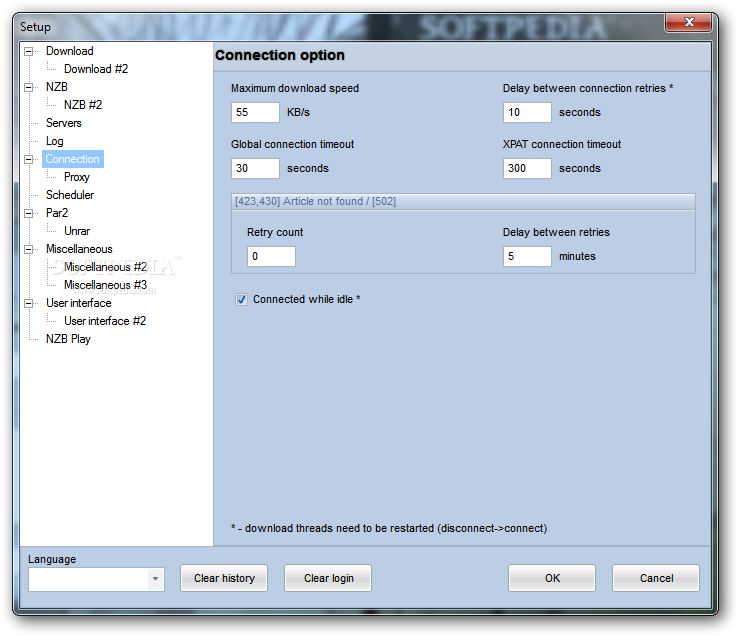Image resolution: width=739 pixels, height=636 pixels.
Task: Open Miscellaneous #2 settings page
Action: [106, 267]
